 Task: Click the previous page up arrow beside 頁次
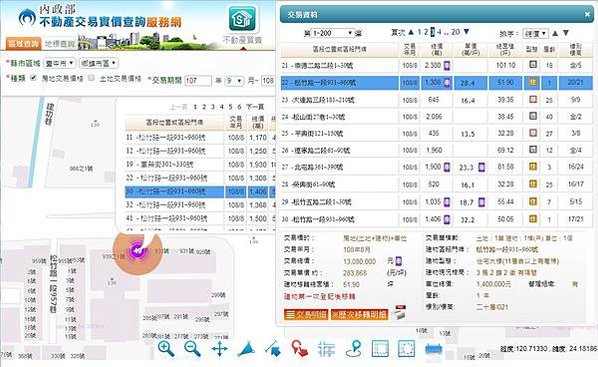411,32
